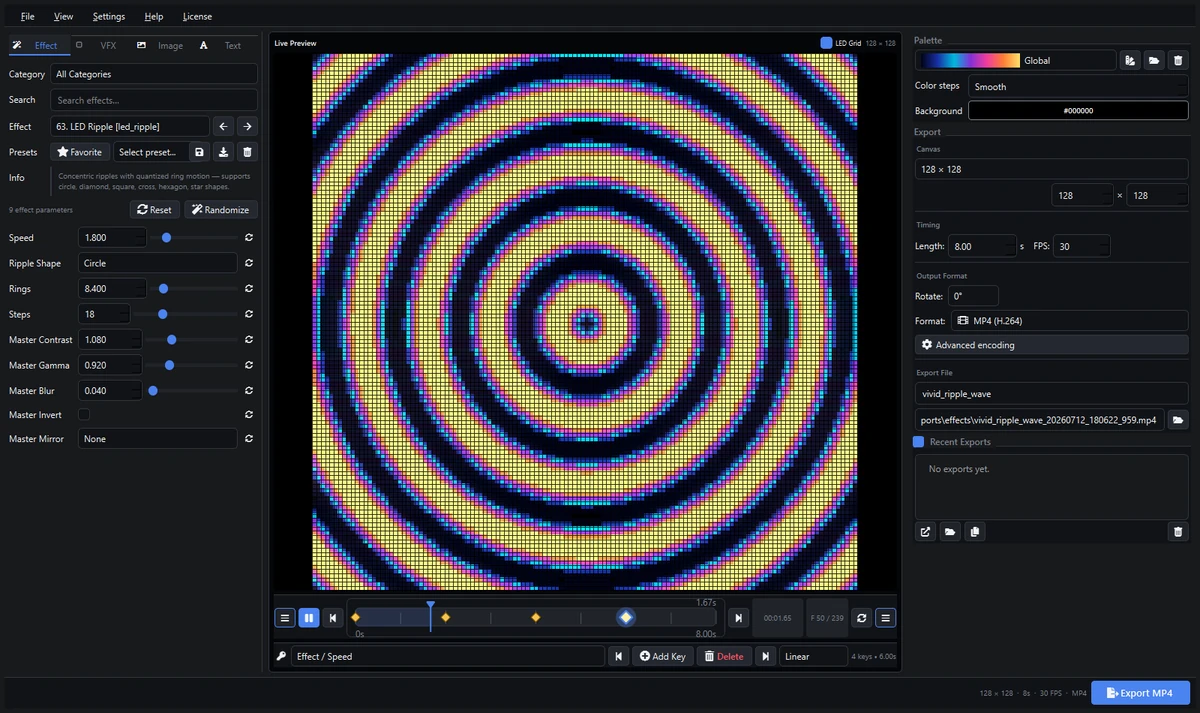Click the Speed slider handle
This screenshot has width=1200, height=713.
pyautogui.click(x=166, y=238)
